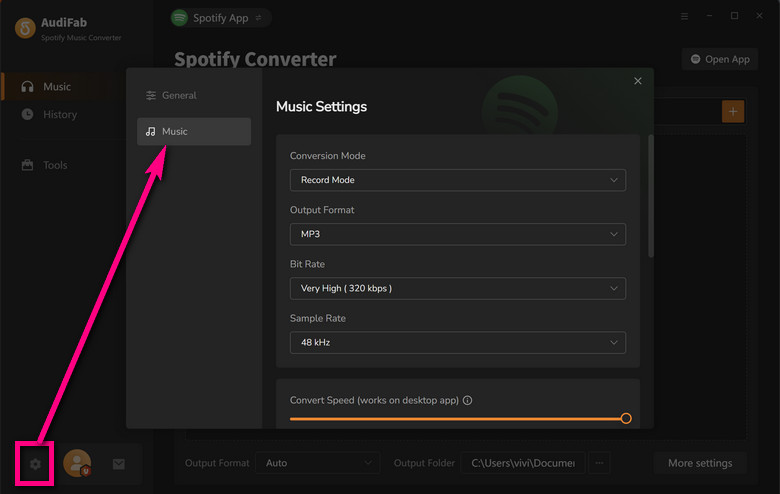Close the Music Settings dialog

[638, 81]
